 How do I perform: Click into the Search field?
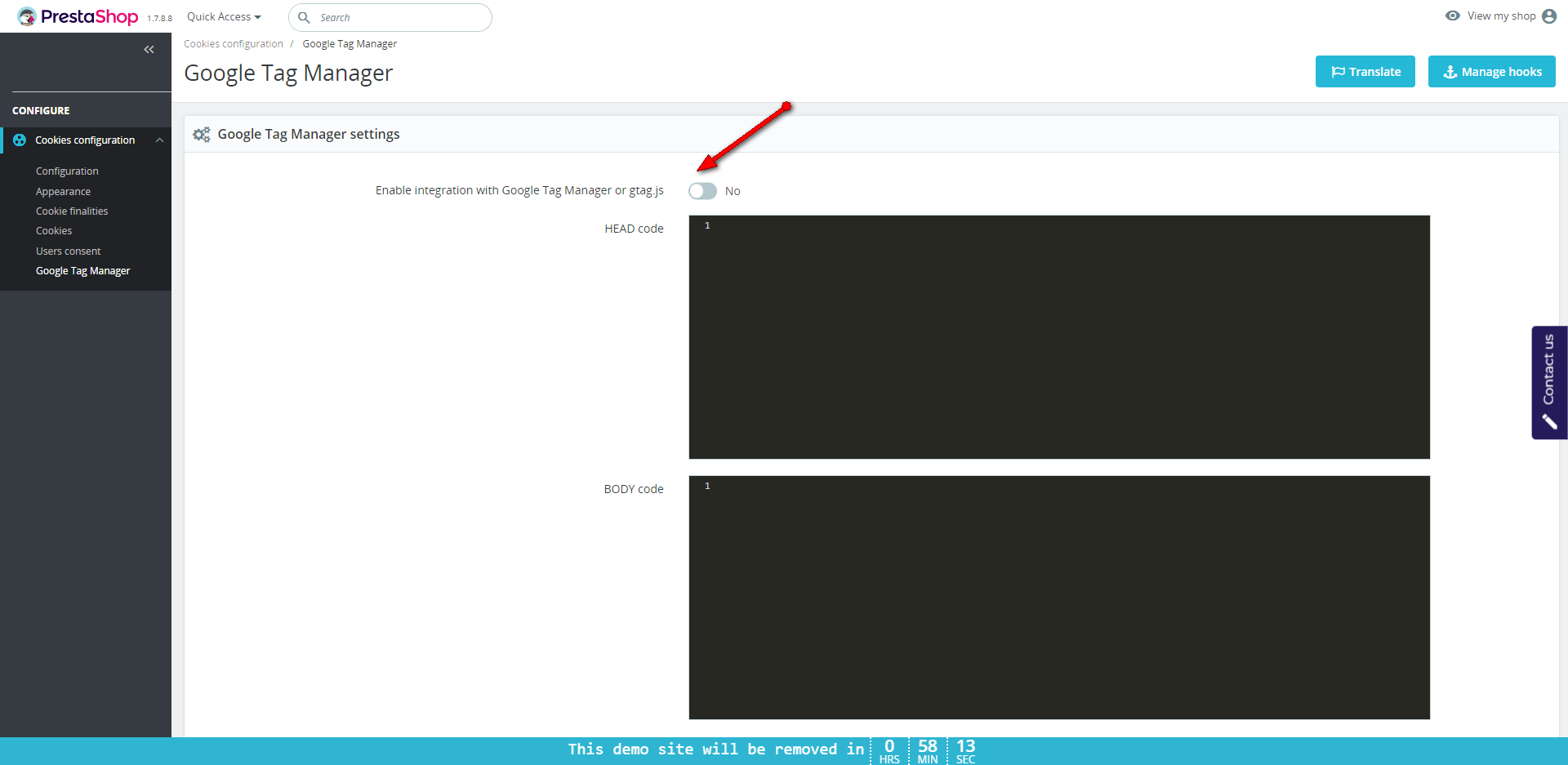(390, 17)
